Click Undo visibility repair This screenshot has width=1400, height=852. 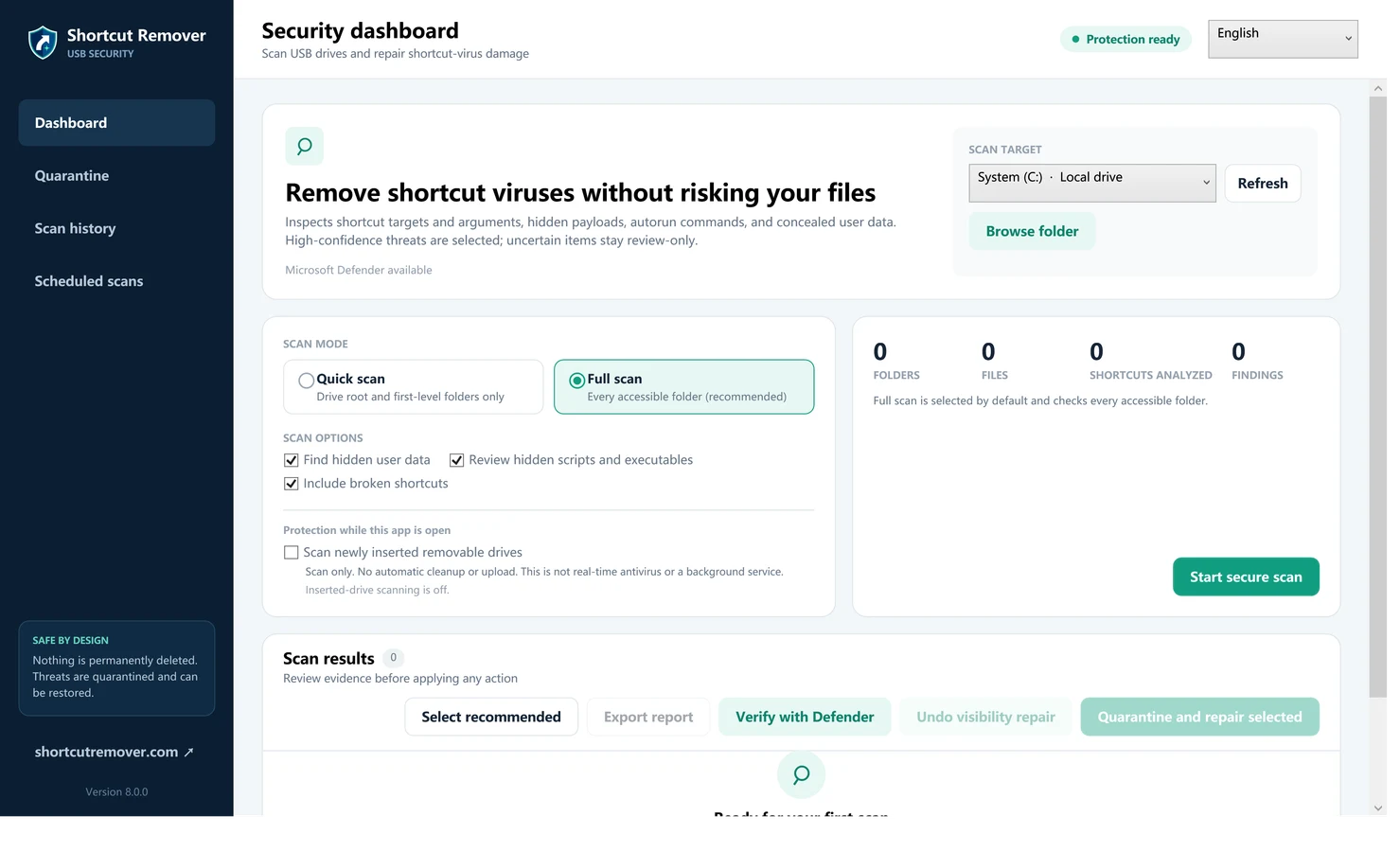point(985,718)
